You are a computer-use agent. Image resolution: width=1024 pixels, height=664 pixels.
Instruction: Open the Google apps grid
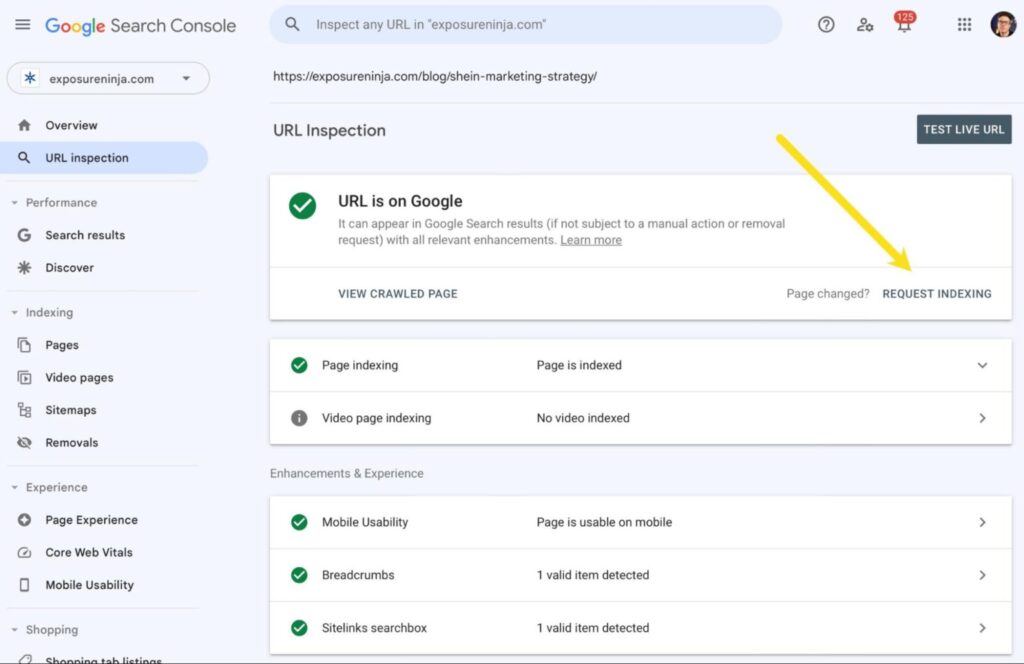[x=965, y=25]
